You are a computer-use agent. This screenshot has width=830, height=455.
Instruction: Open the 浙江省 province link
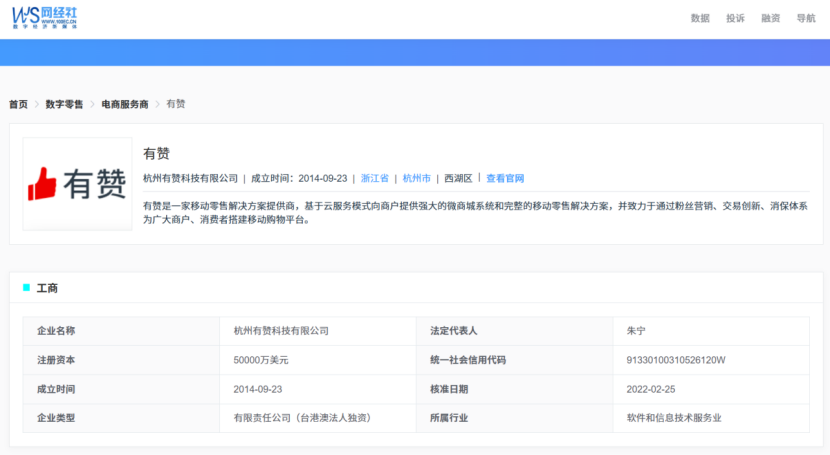point(375,178)
